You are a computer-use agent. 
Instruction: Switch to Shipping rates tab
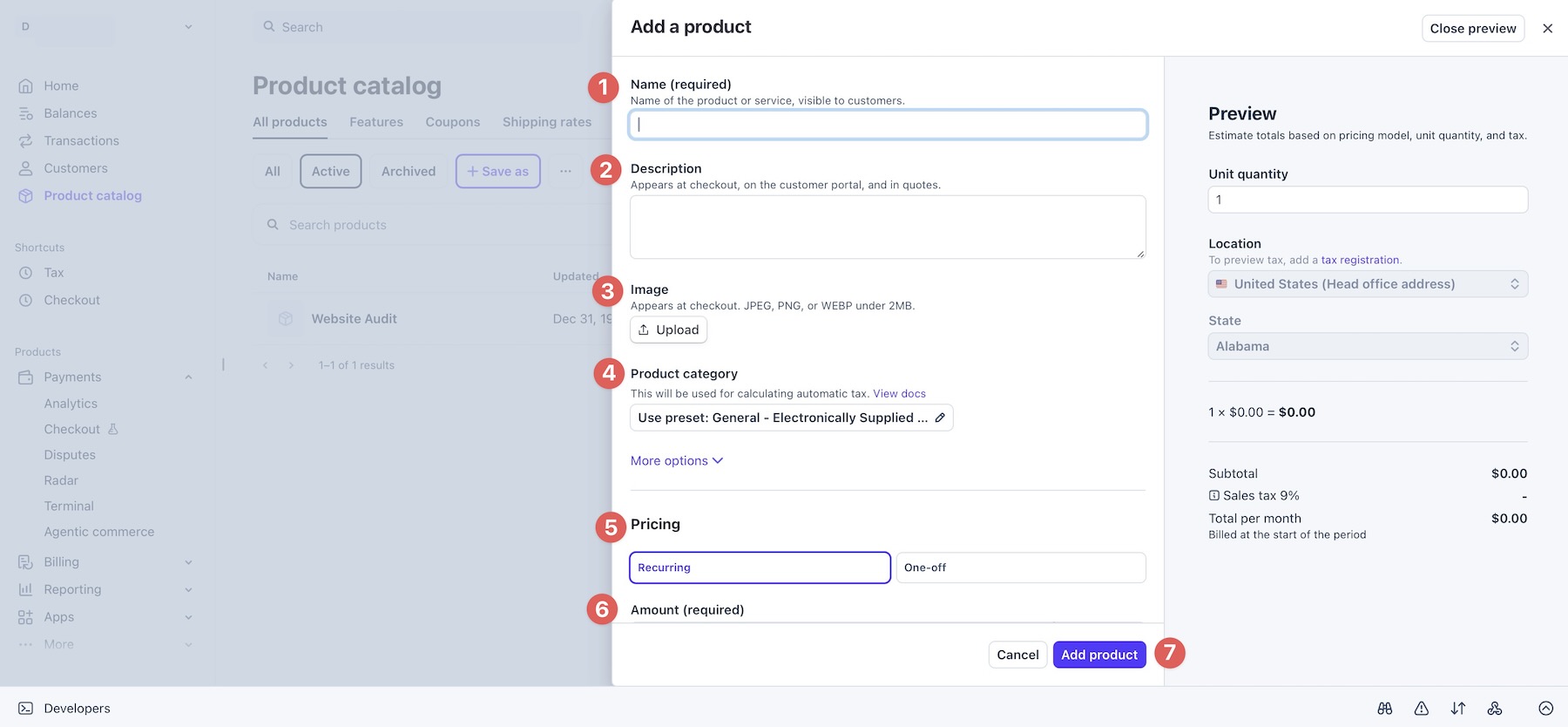point(547,122)
